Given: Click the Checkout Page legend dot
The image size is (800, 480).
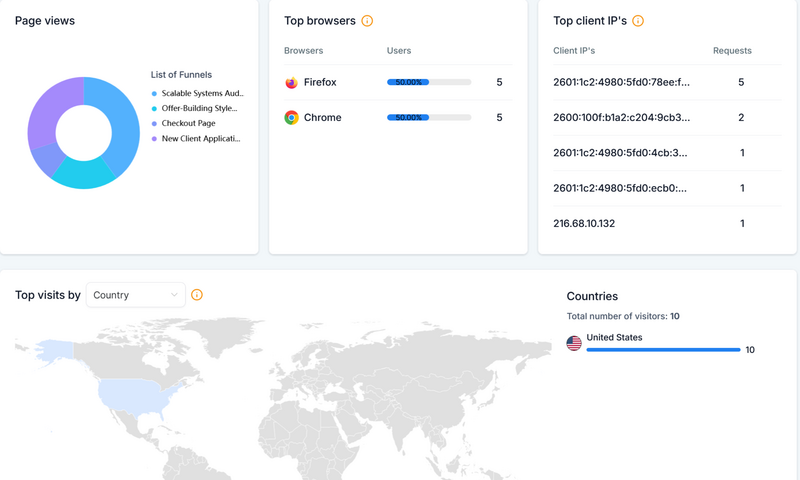Looking at the screenshot, I should tap(154, 123).
